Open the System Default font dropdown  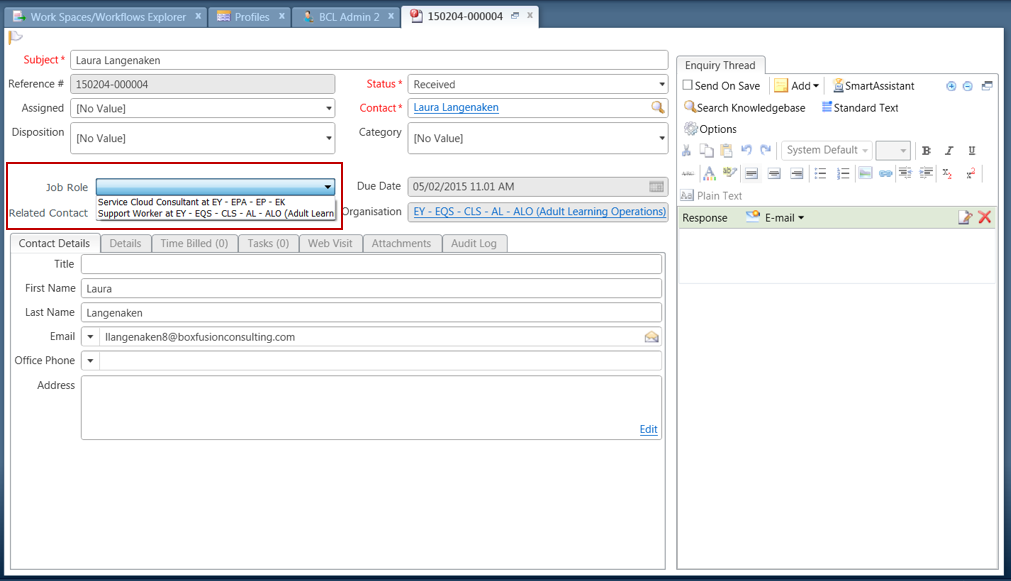(x=827, y=150)
